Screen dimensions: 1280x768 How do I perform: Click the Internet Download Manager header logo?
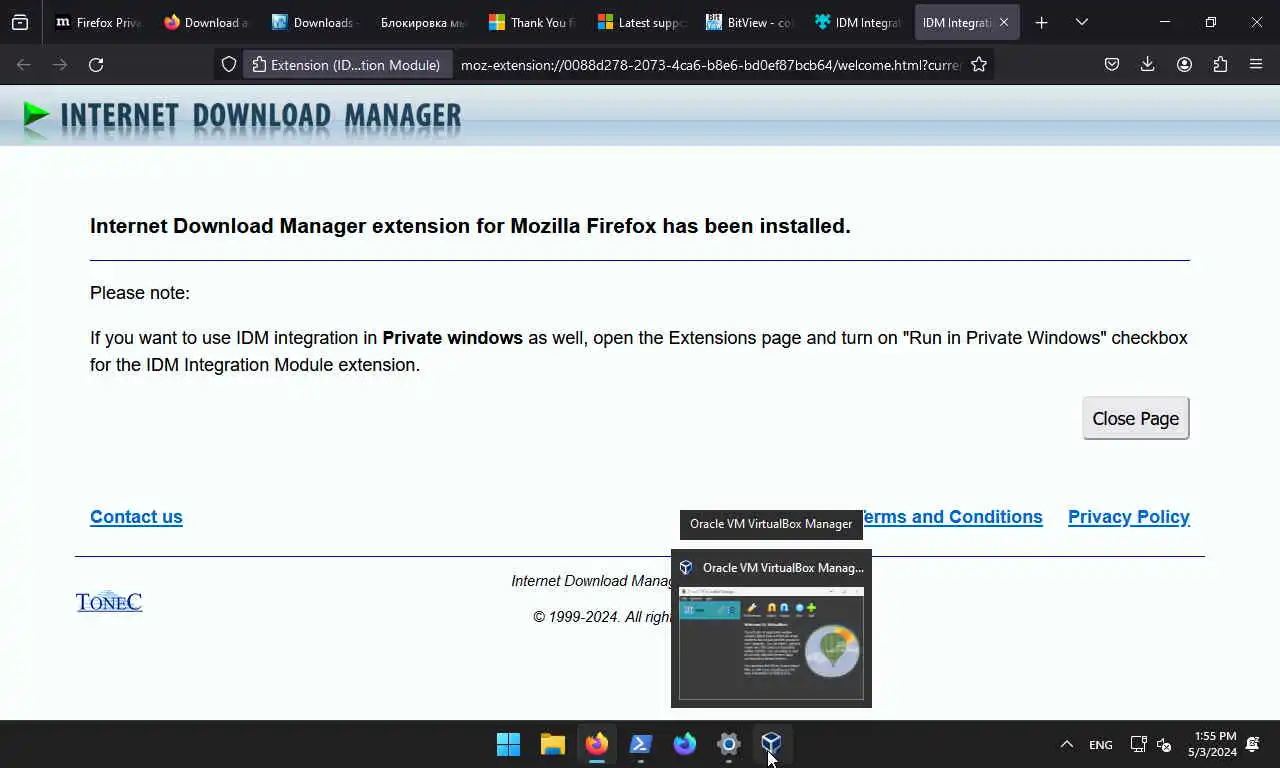pyautogui.click(x=241, y=116)
